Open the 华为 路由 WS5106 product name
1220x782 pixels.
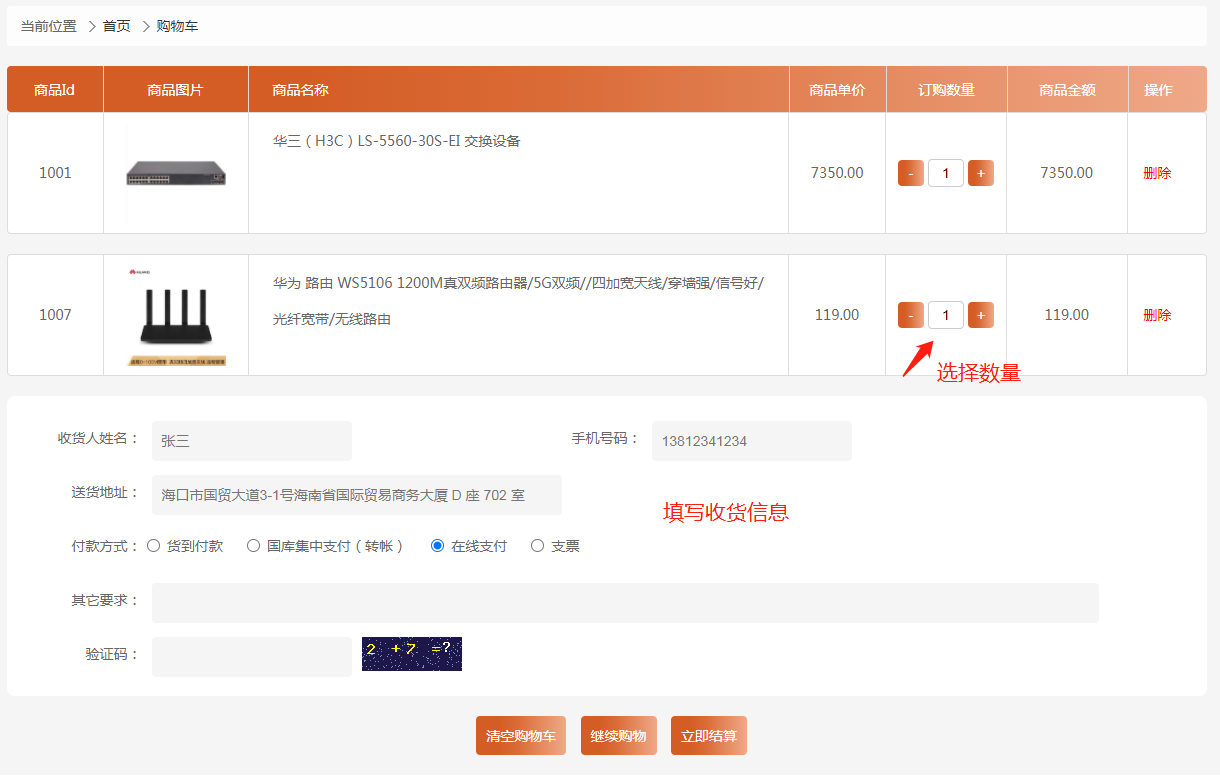518,301
